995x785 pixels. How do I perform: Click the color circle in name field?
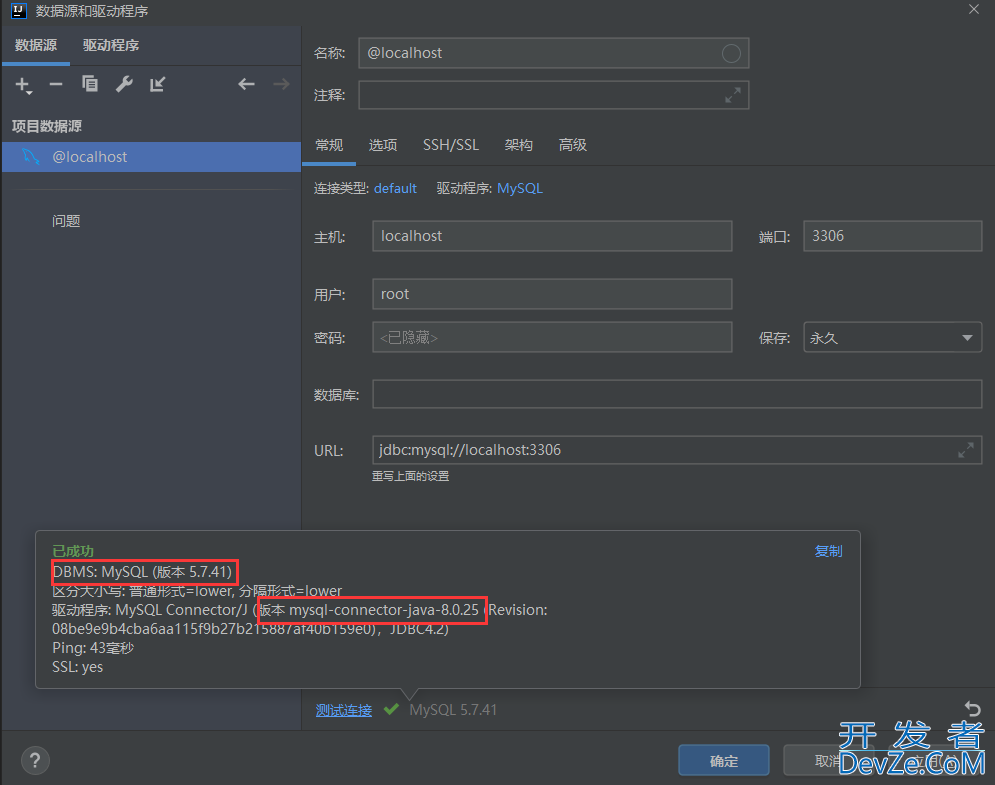coord(731,53)
